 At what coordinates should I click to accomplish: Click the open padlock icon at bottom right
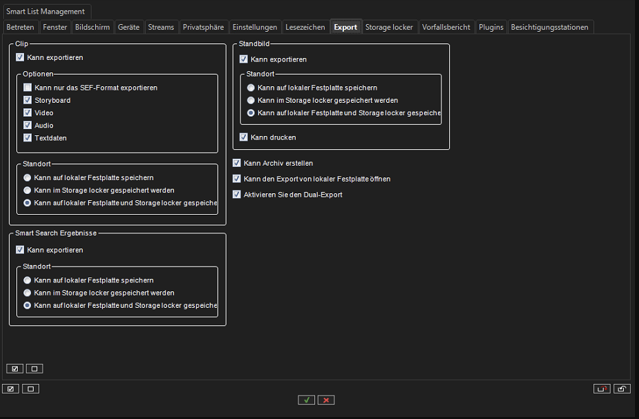point(622,389)
